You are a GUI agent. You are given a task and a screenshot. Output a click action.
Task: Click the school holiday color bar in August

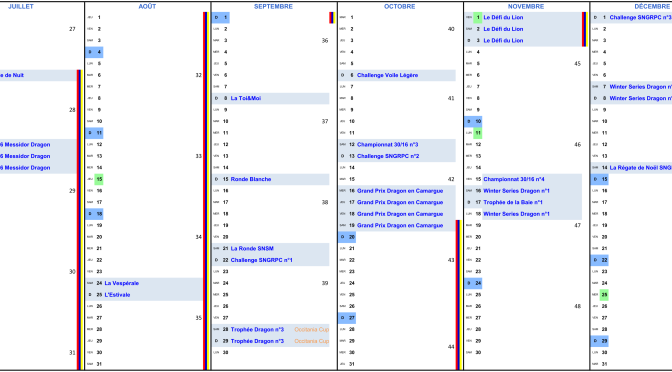coord(206,191)
